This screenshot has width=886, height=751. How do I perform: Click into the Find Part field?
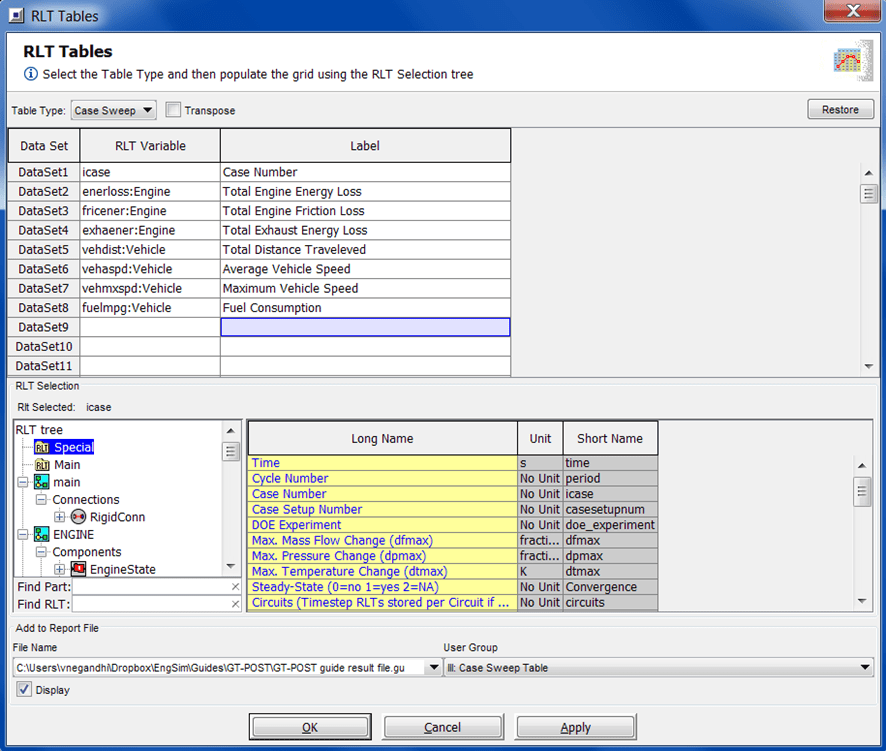pyautogui.click(x=151, y=587)
